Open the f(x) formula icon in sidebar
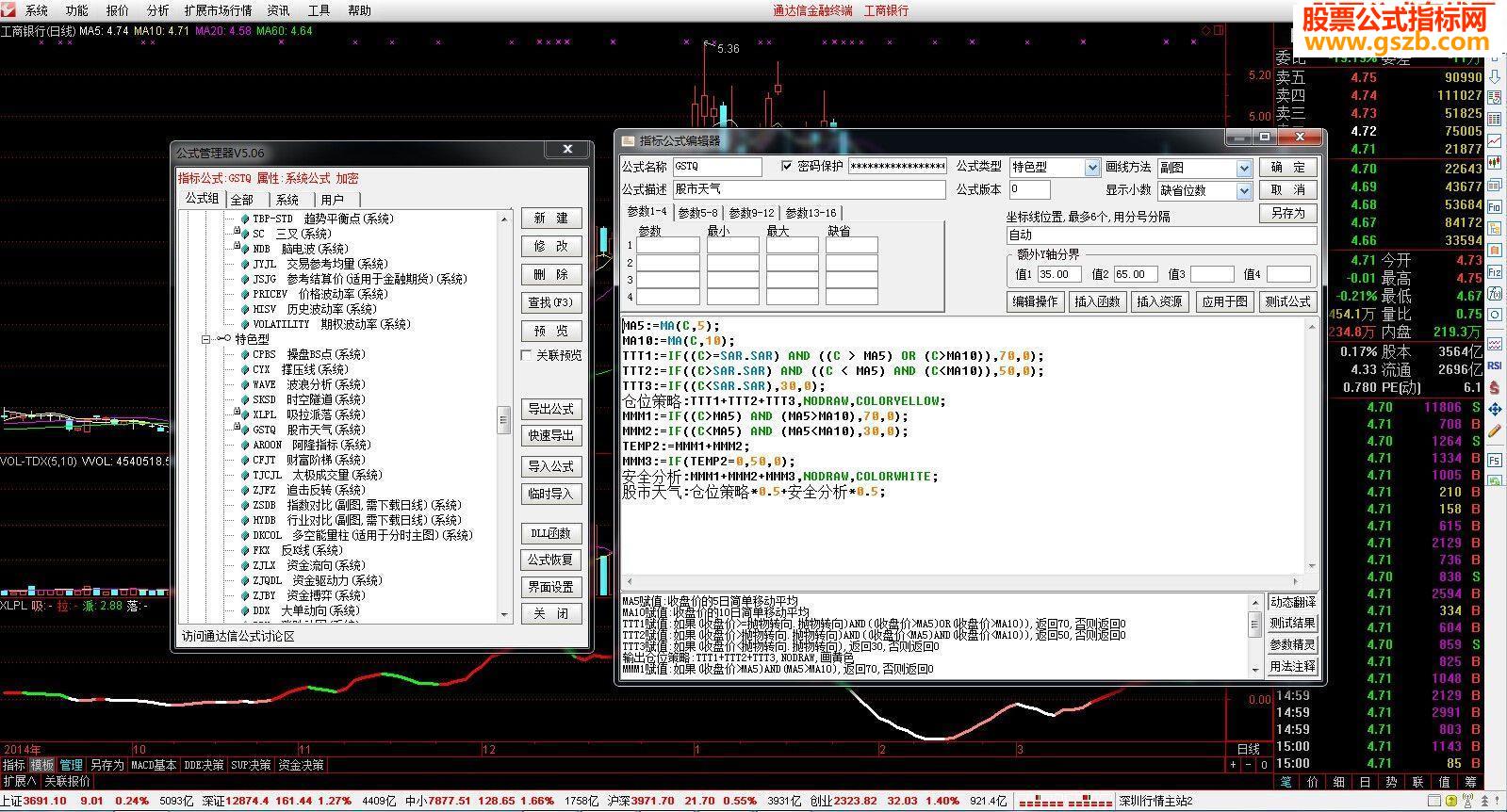The image size is (1507, 812). (x=1495, y=294)
